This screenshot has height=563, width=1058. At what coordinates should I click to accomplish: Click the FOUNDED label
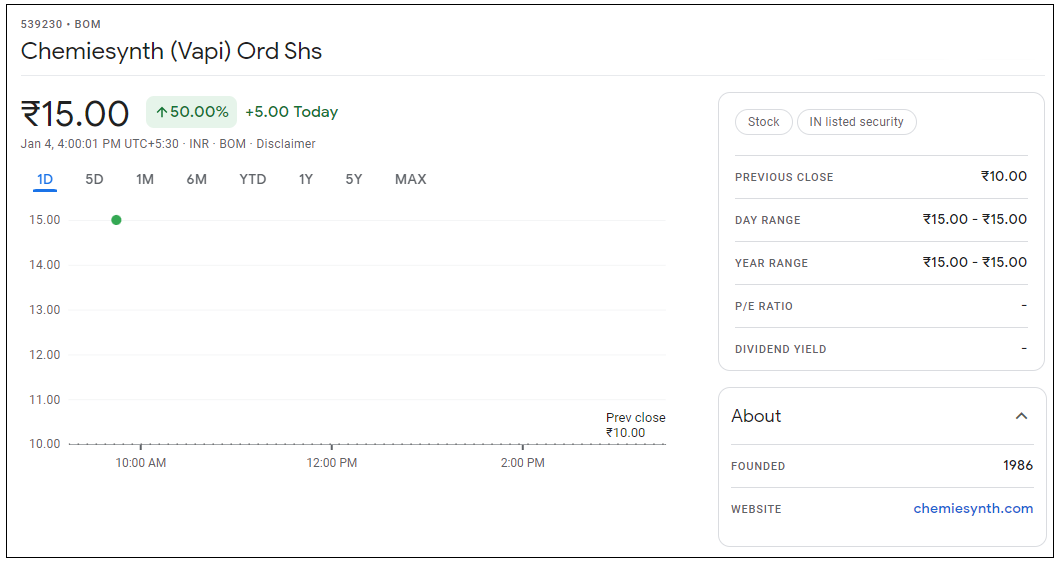(758, 466)
